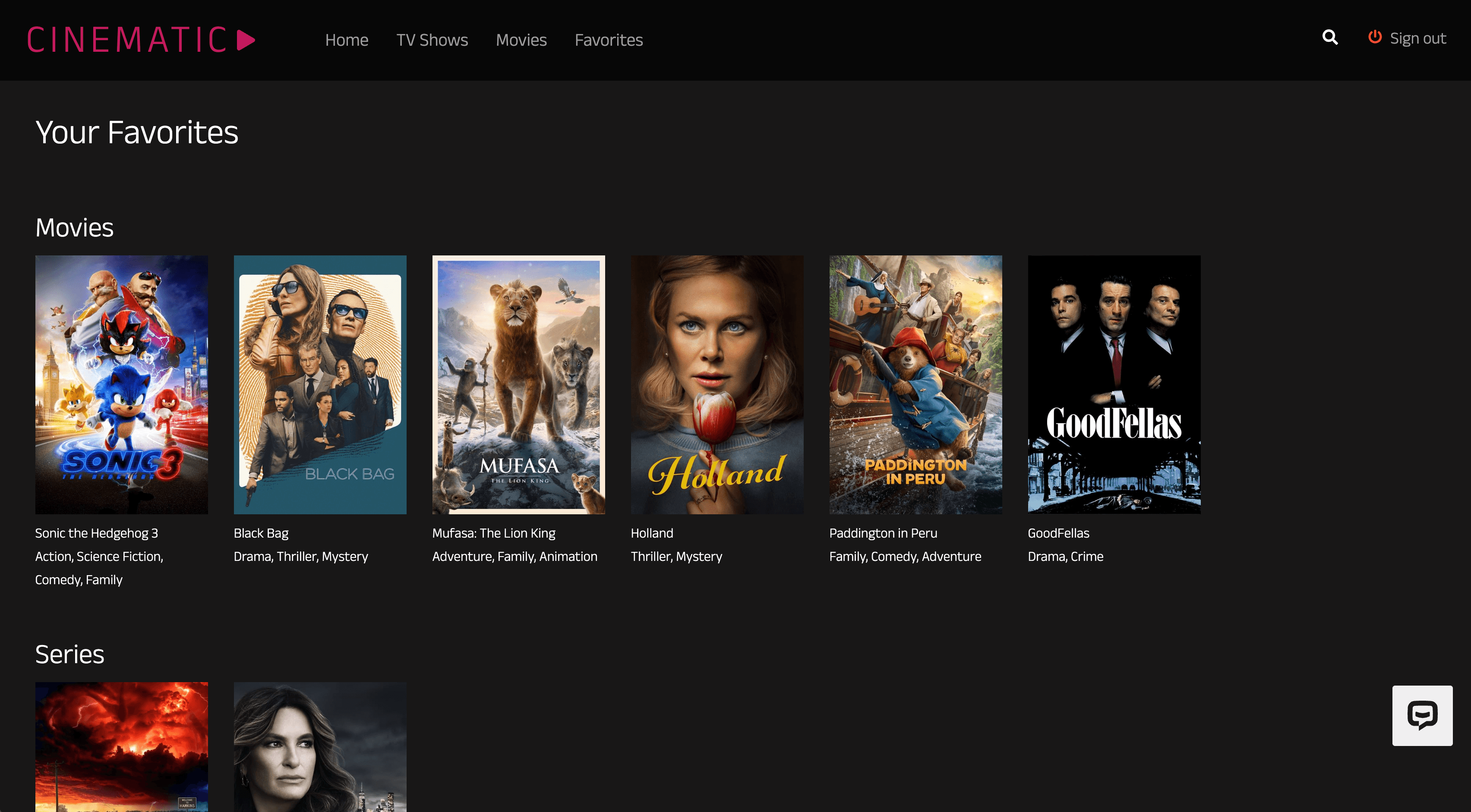The height and width of the screenshot is (812, 1471).
Task: Click the Adventure, Family, Animation genre text
Action: pyautogui.click(x=515, y=556)
